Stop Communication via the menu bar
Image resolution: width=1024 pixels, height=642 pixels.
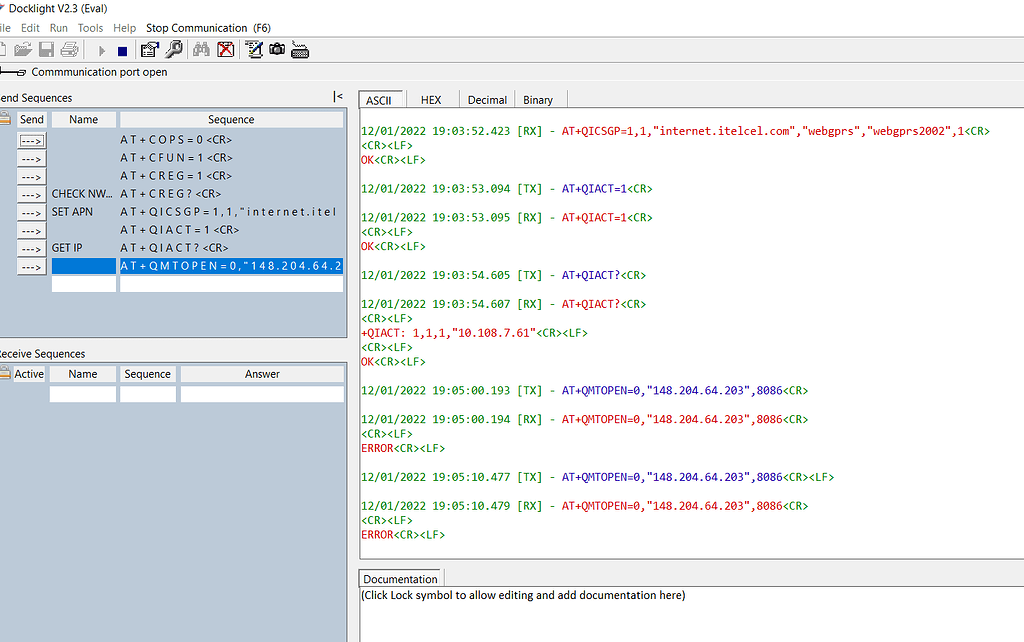coord(196,27)
